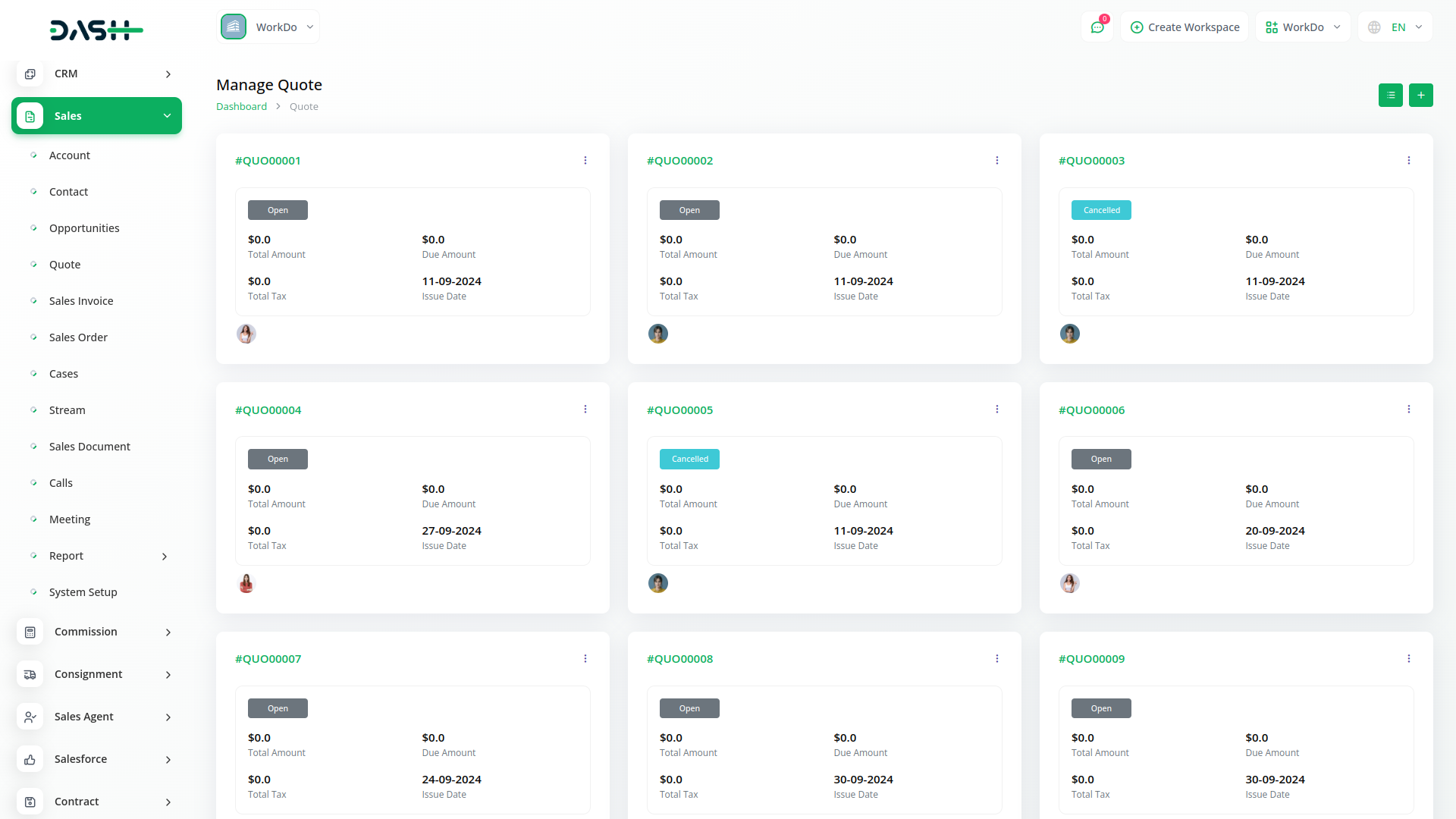Viewport: 1456px width, 819px height.
Task: Open quote #QUO00001 link
Action: pos(268,161)
